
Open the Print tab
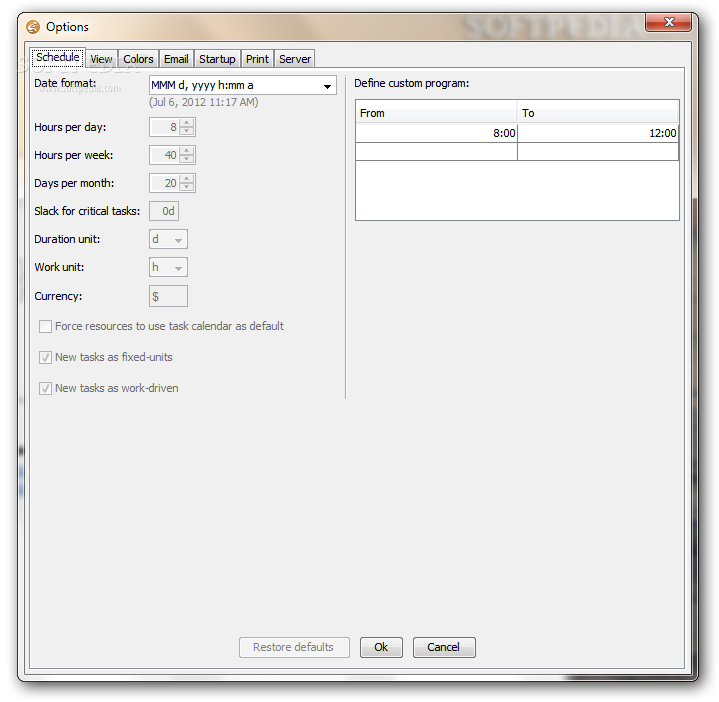click(x=257, y=59)
